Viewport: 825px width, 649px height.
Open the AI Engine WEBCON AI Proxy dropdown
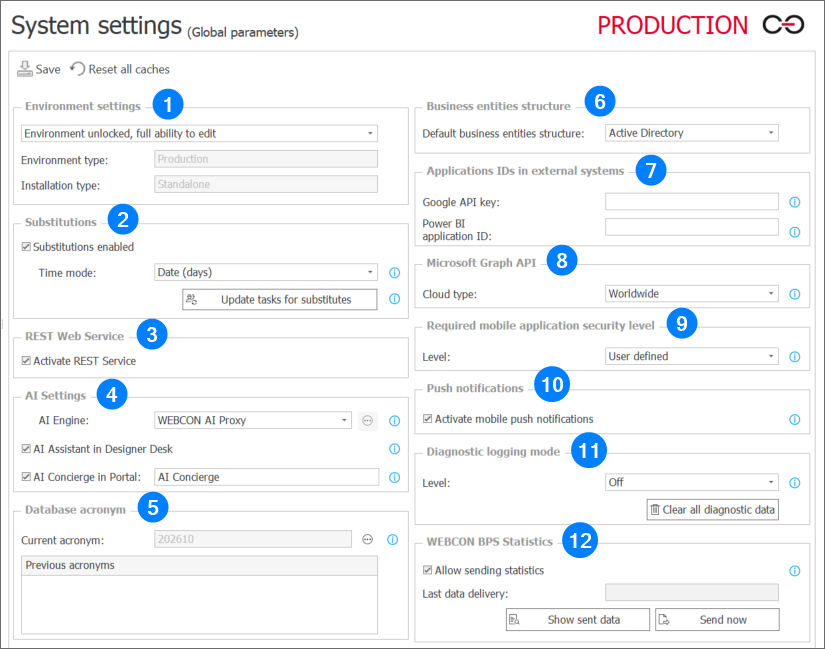pos(253,420)
